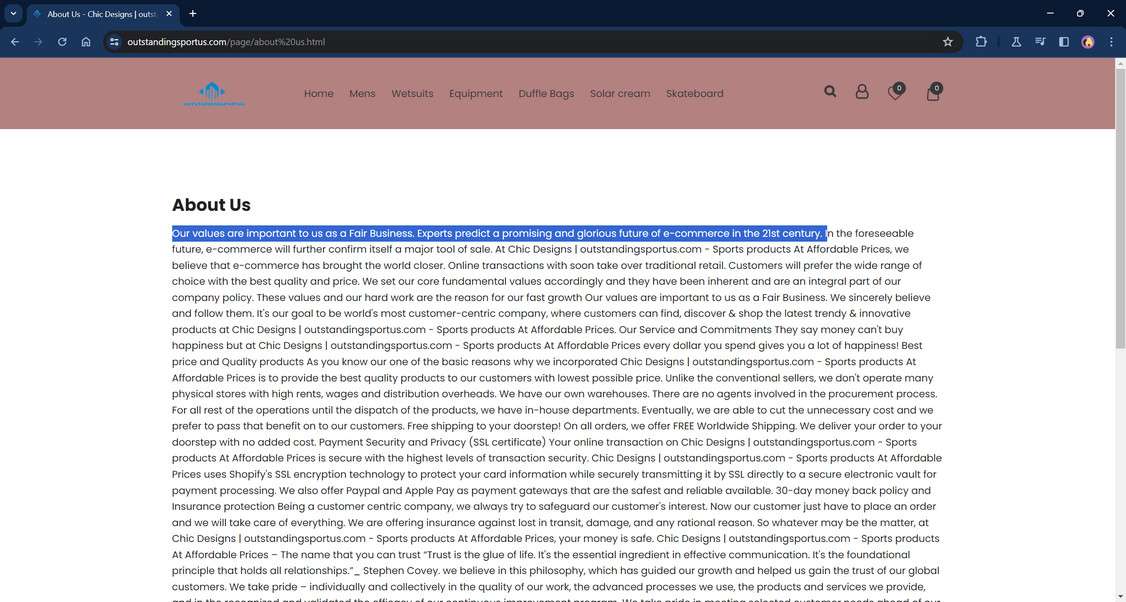Open the user account icon

pos(862,92)
